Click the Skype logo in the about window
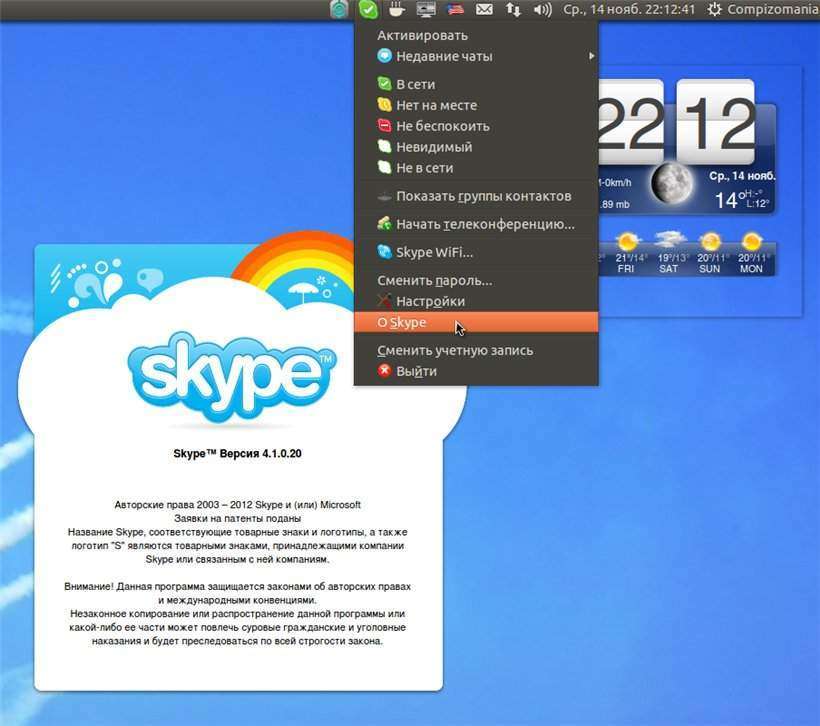The height and width of the screenshot is (726, 820). pyautogui.click(x=231, y=377)
